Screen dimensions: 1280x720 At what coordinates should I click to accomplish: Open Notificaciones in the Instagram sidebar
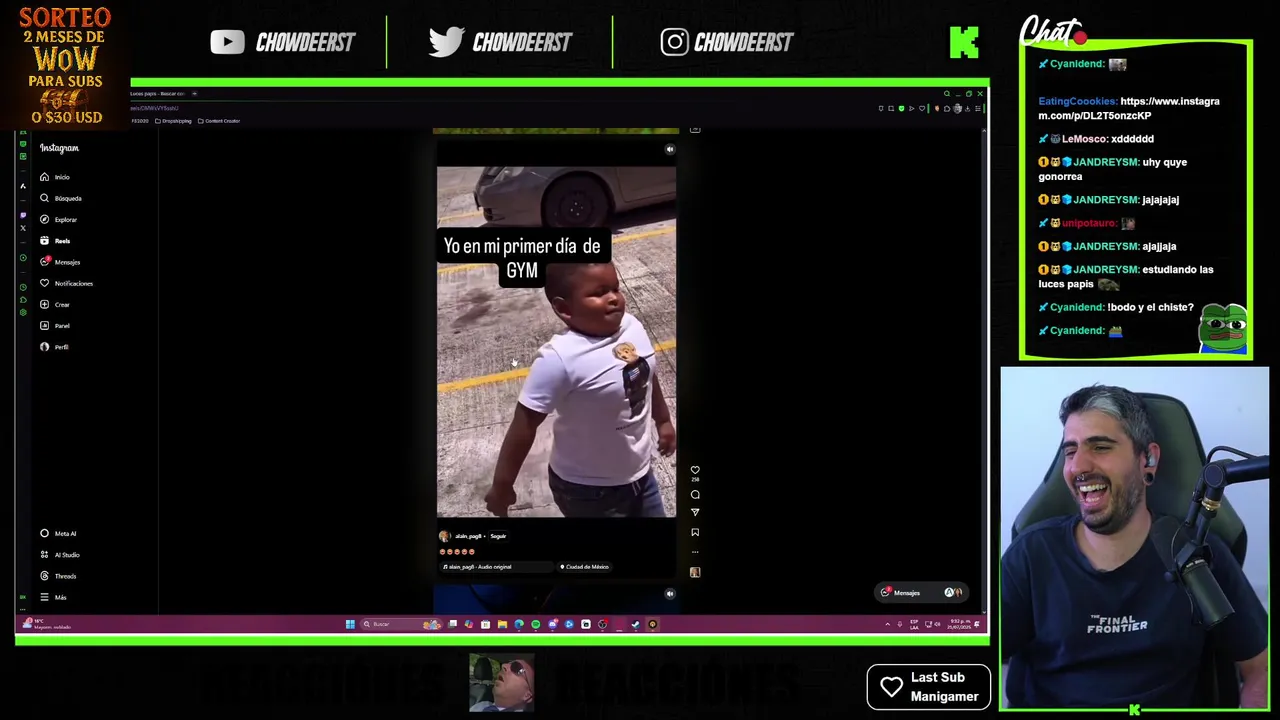[x=66, y=283]
